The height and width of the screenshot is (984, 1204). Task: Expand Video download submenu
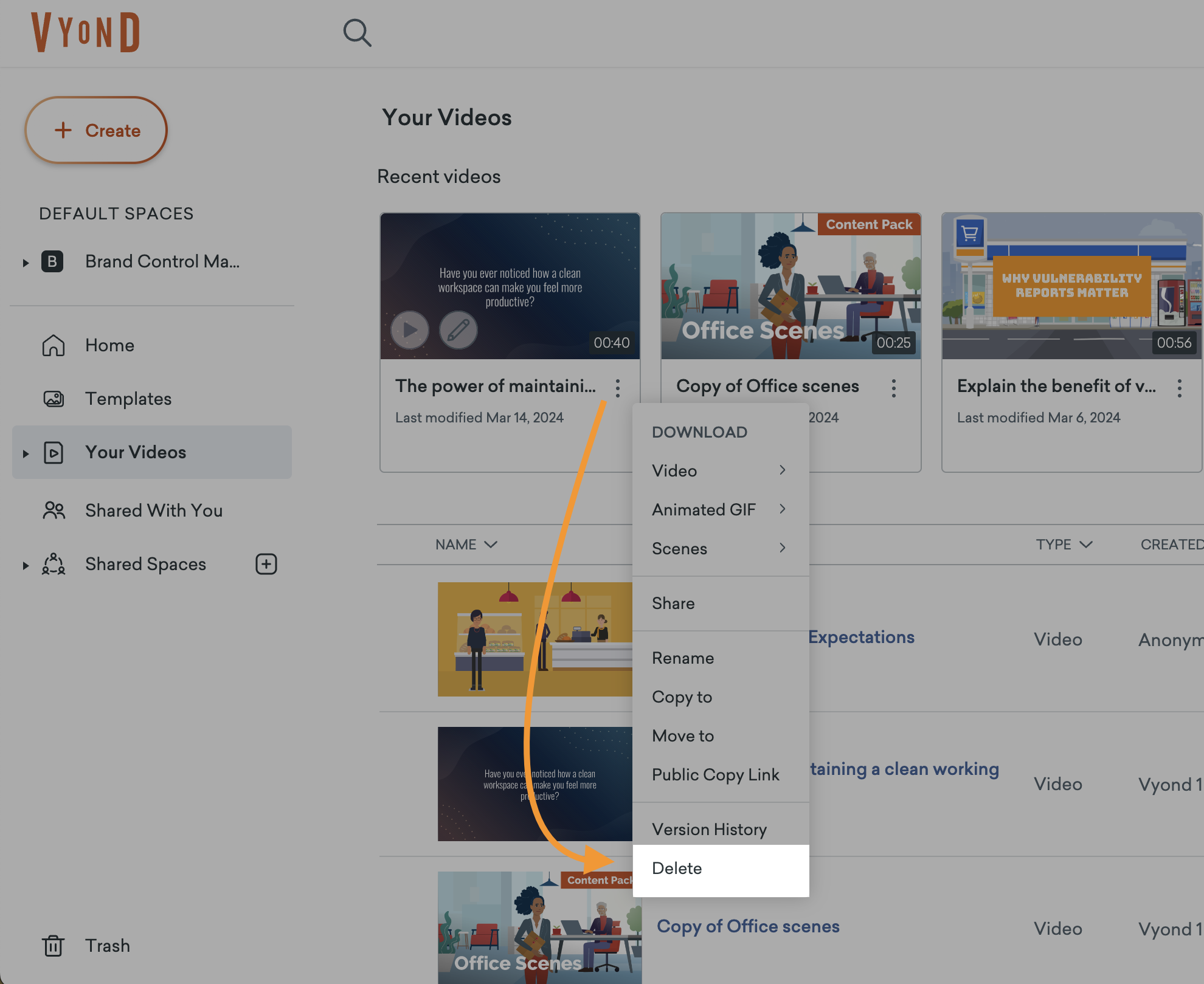(721, 470)
